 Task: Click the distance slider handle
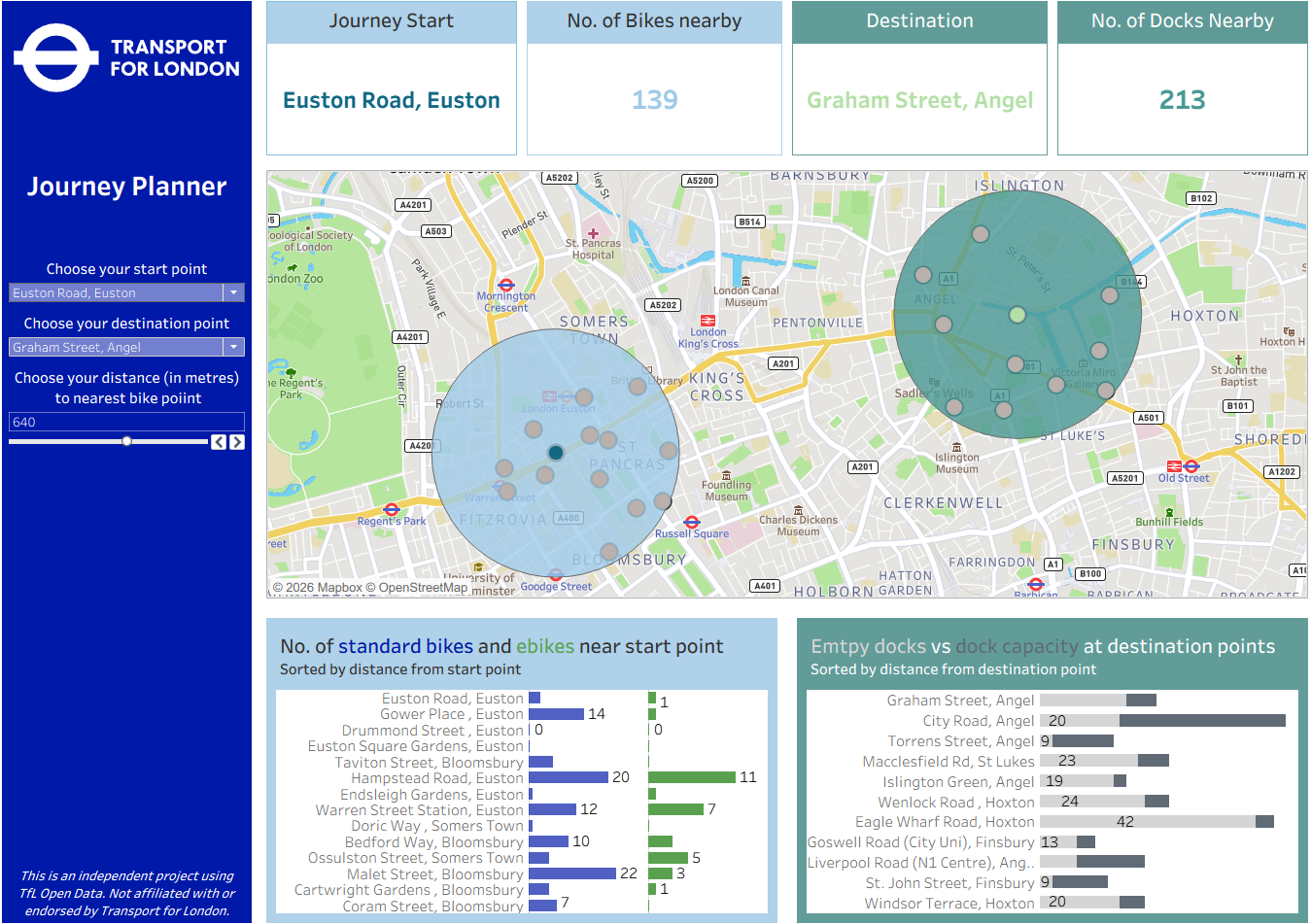click(126, 441)
